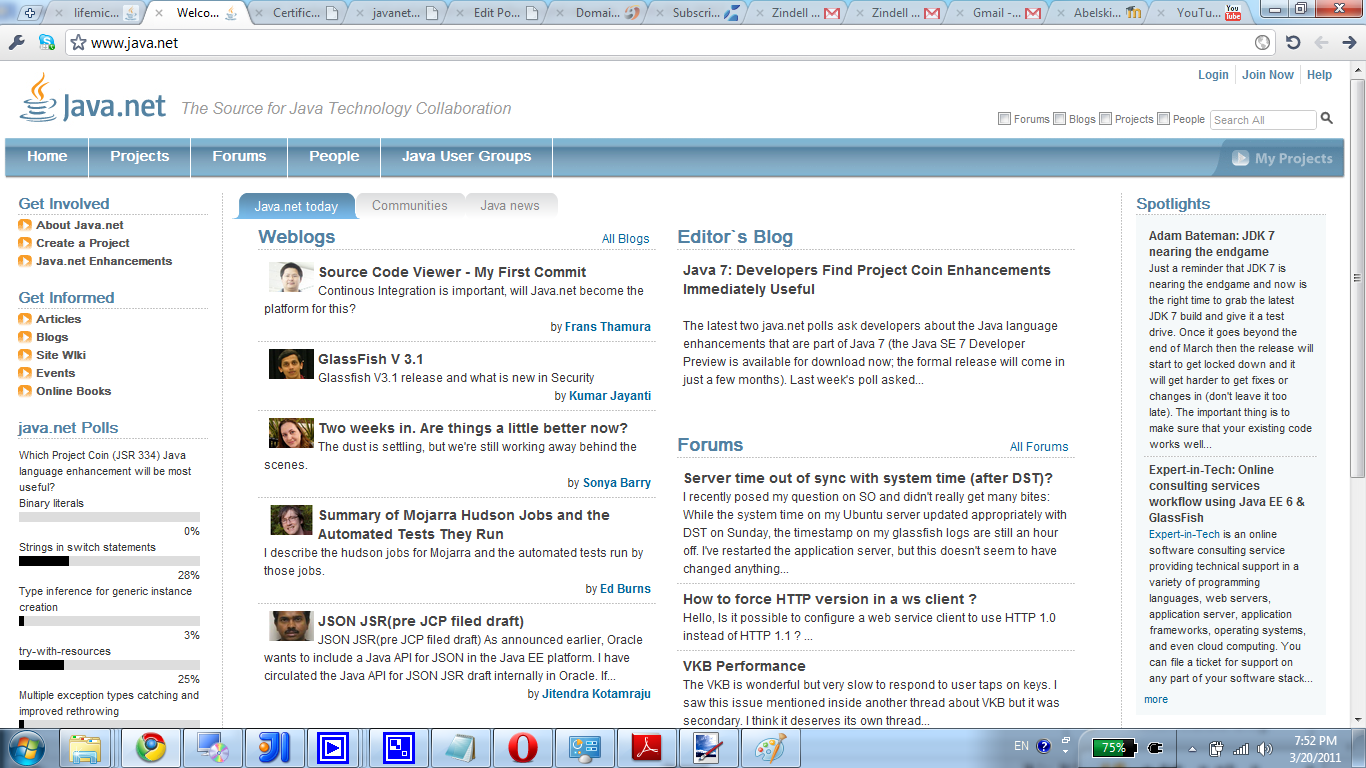Click inside the Search All field
Screen dimensions: 1366x768
(x=1263, y=120)
